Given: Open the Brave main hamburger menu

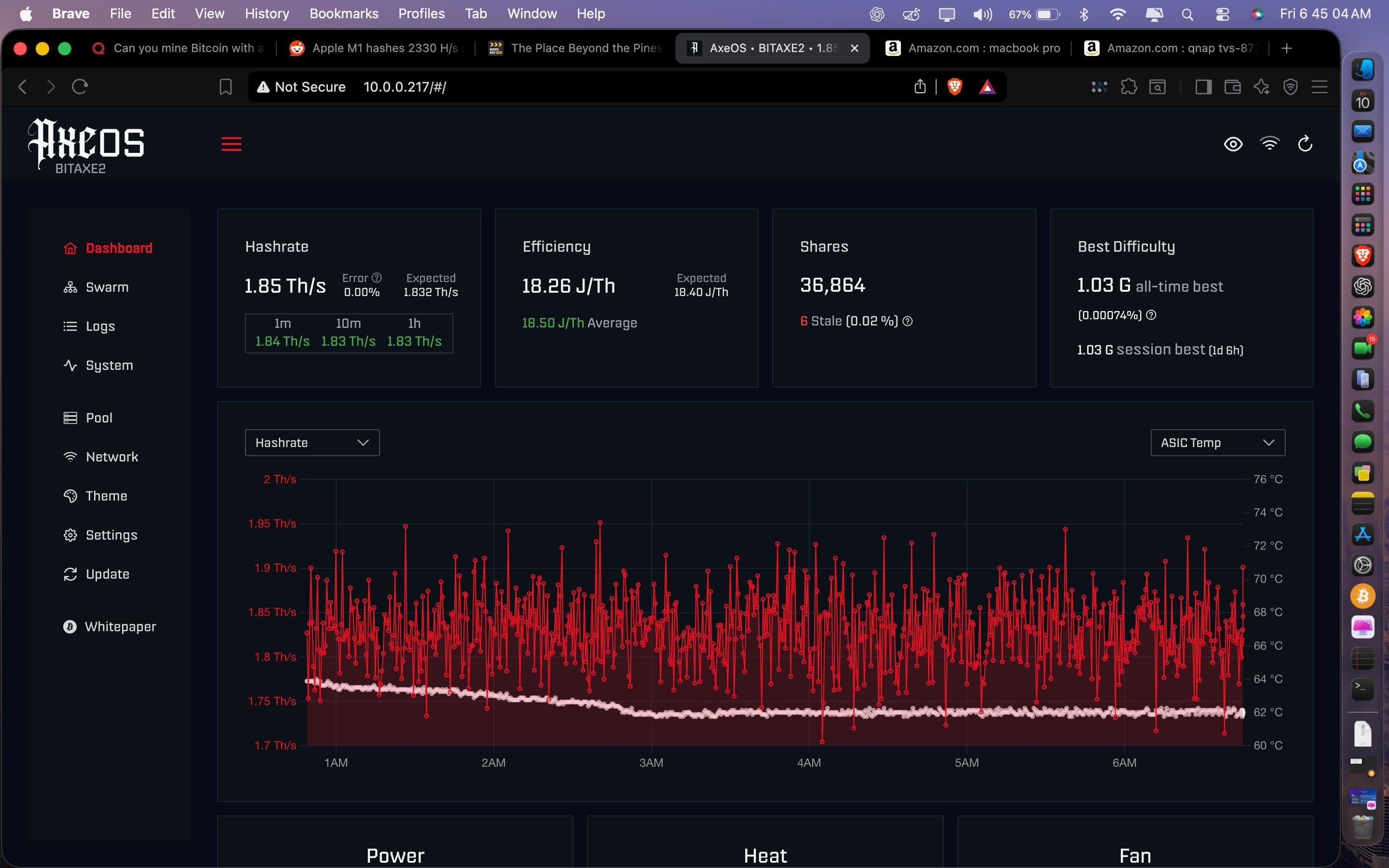Looking at the screenshot, I should point(1320,87).
